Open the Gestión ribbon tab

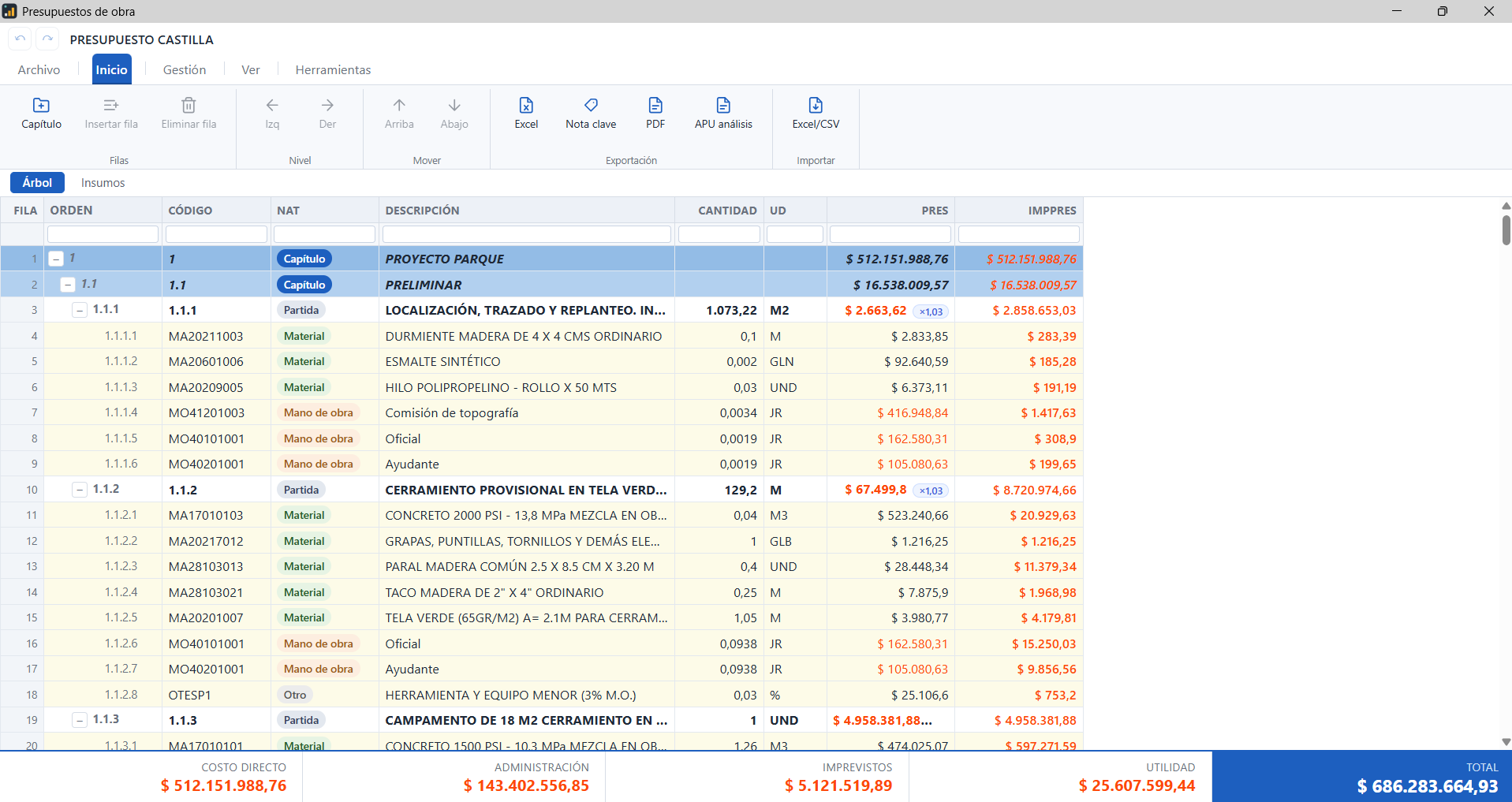point(185,69)
